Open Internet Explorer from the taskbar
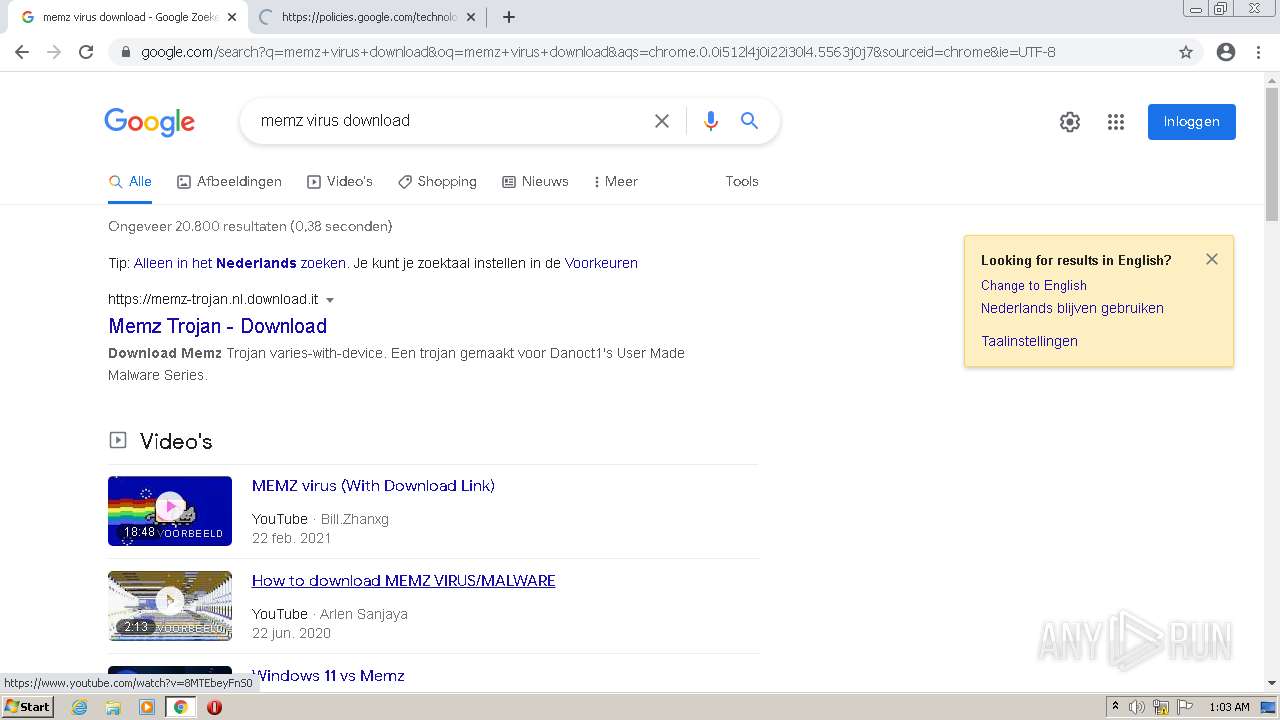Viewport: 1280px width, 720px height. pyautogui.click(x=80, y=707)
